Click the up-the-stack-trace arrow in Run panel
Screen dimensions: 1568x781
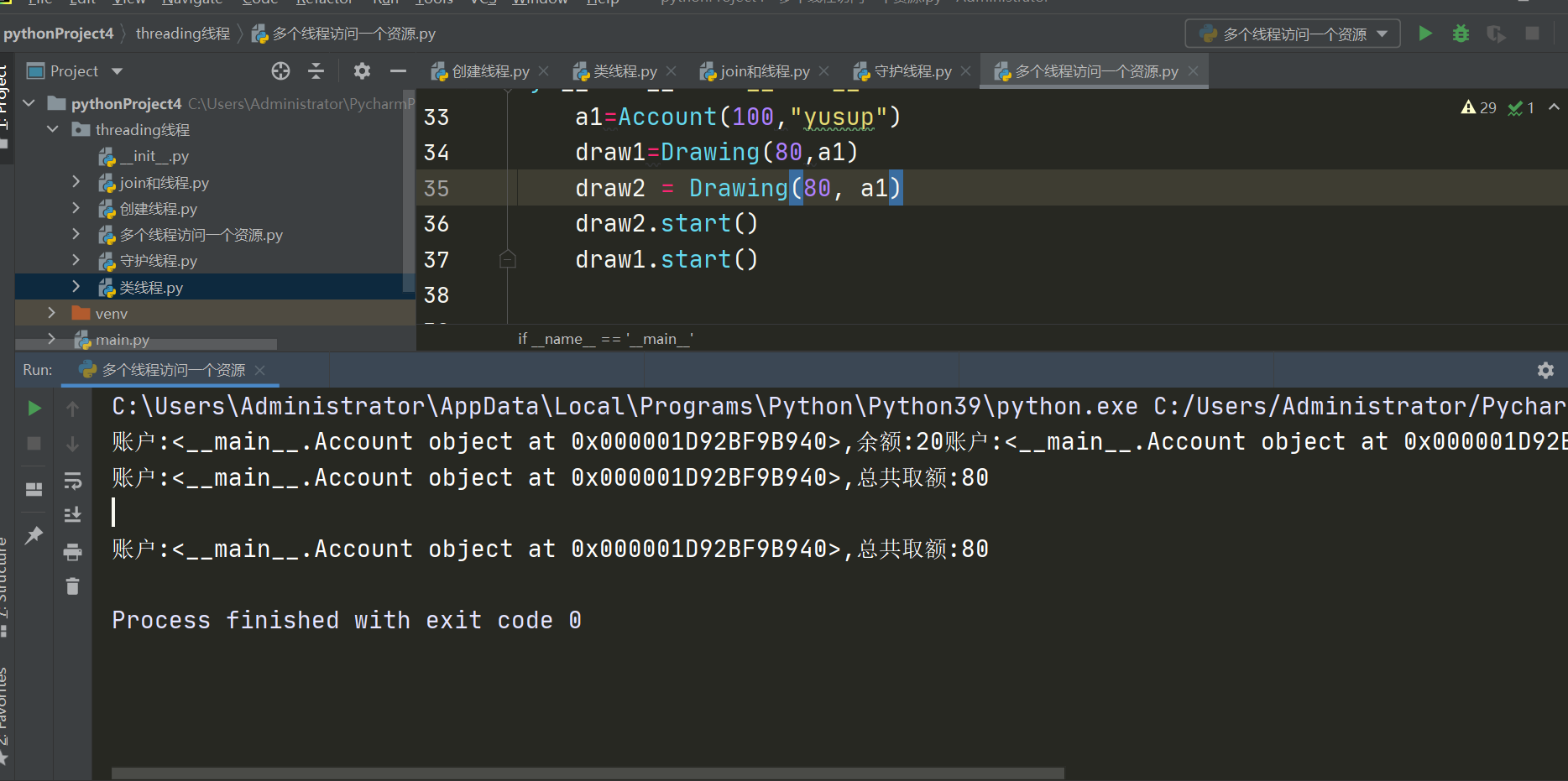[73, 409]
